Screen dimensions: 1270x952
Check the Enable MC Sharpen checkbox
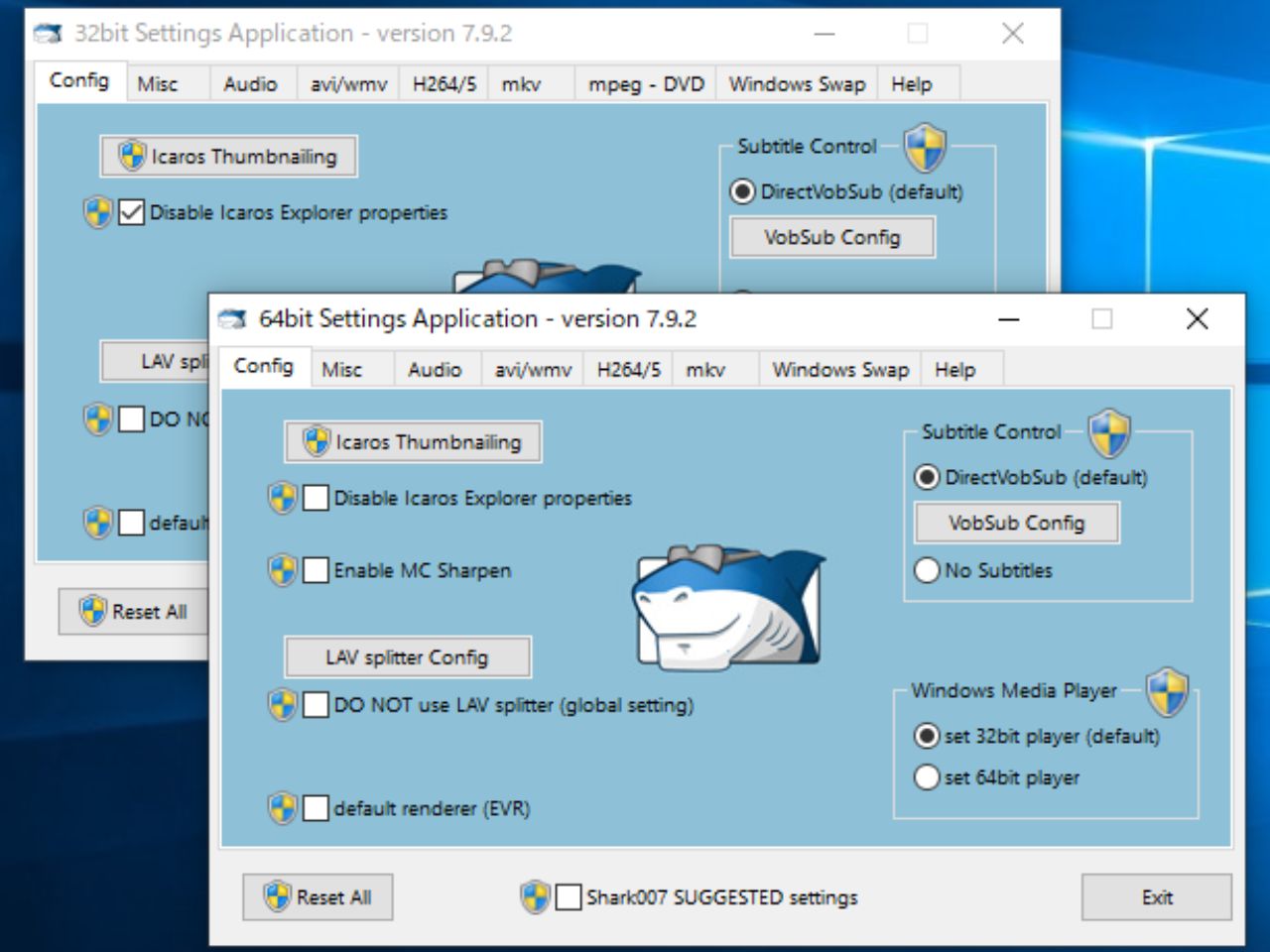(316, 570)
